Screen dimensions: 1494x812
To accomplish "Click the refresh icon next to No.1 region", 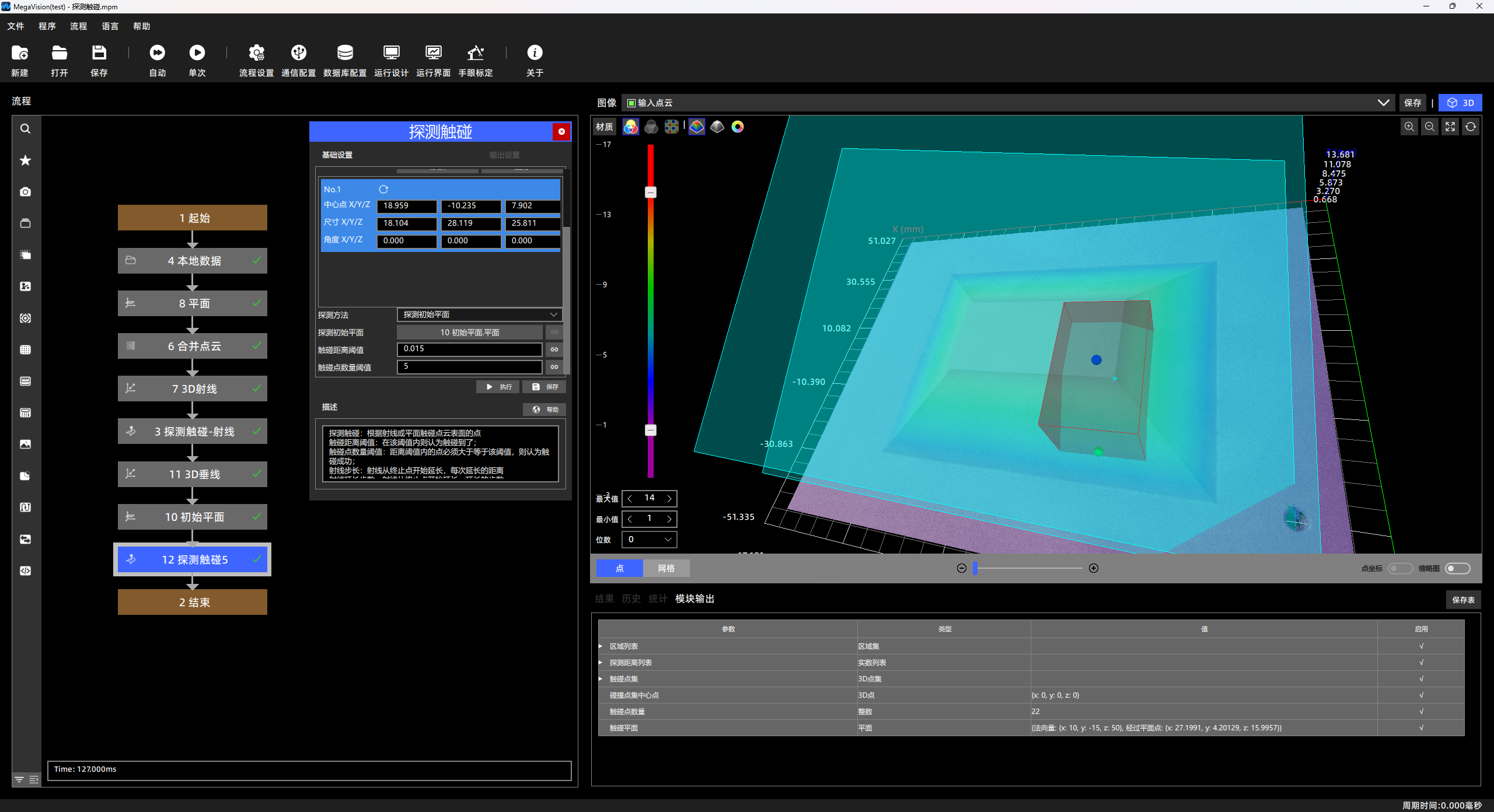I will coord(383,190).
